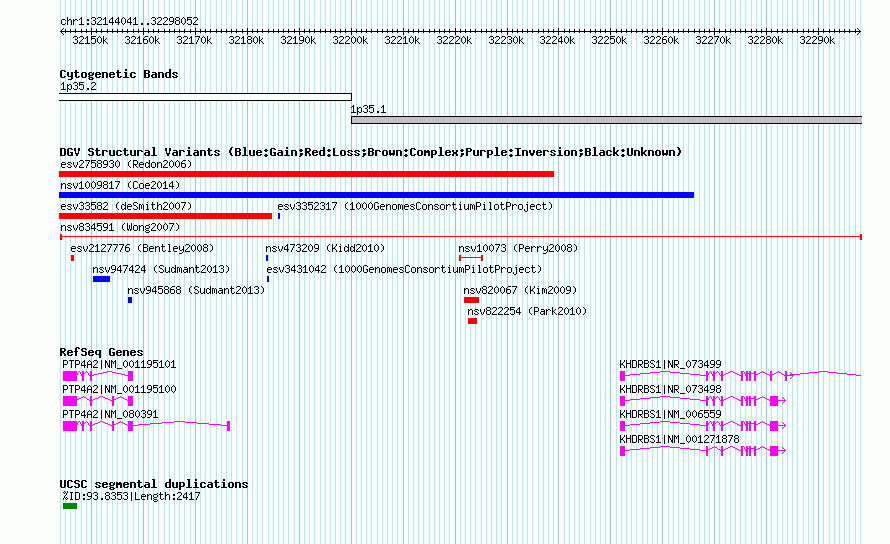Click the nsv473209 (Kidd2010) label
This screenshot has height=544, width=890.
(x=325, y=248)
